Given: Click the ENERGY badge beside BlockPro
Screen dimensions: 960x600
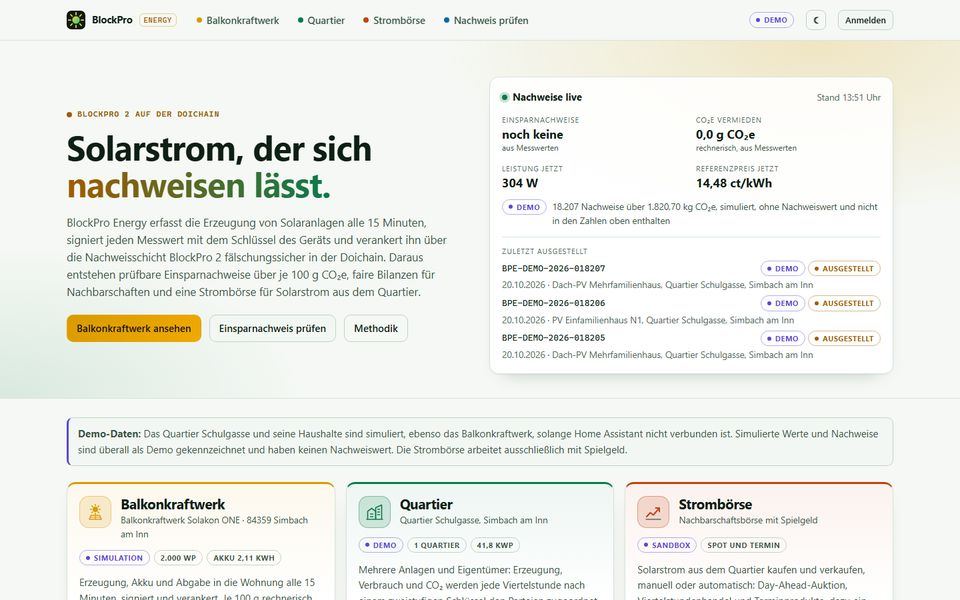Looking at the screenshot, I should [158, 20].
